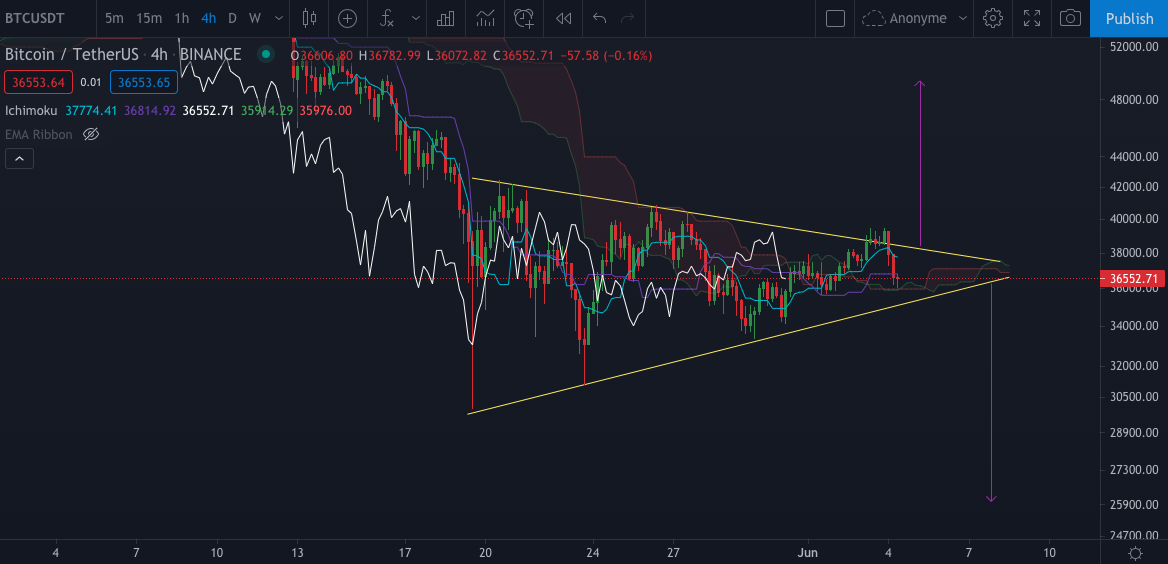
Task: Redo the last chart action
Action: coord(628,18)
